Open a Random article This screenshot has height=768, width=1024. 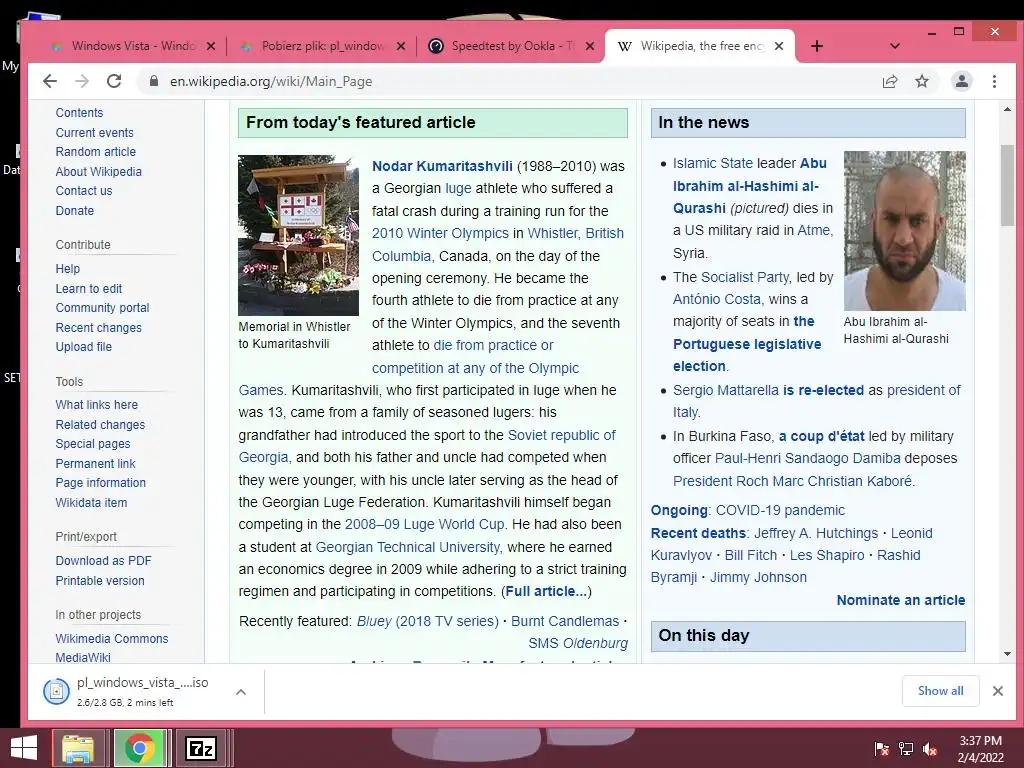pyautogui.click(x=96, y=152)
